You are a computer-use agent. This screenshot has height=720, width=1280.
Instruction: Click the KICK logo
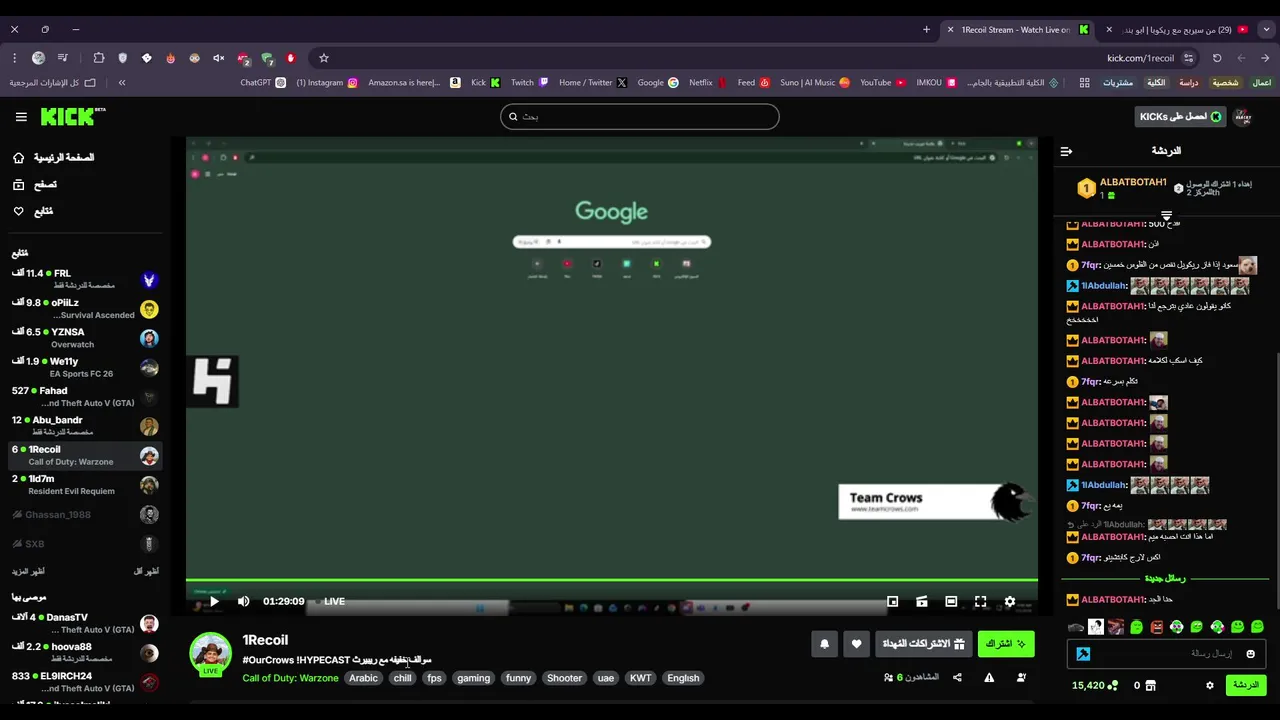72,117
